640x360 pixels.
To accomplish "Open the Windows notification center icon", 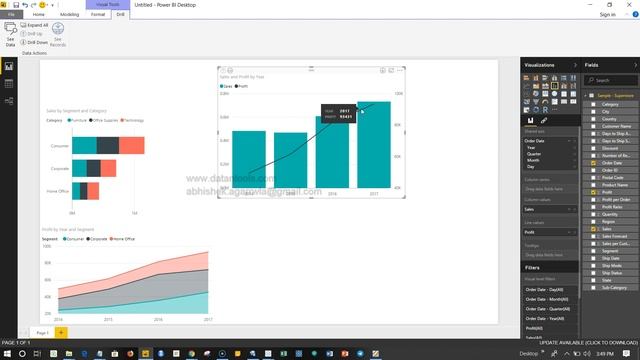I will click(x=626, y=353).
